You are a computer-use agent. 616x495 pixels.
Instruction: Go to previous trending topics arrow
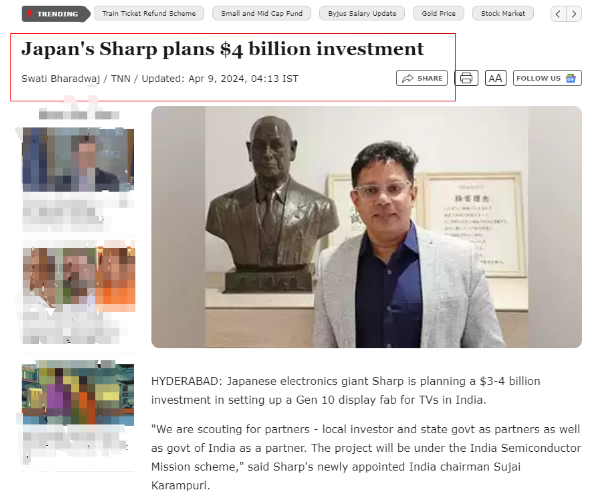point(558,14)
